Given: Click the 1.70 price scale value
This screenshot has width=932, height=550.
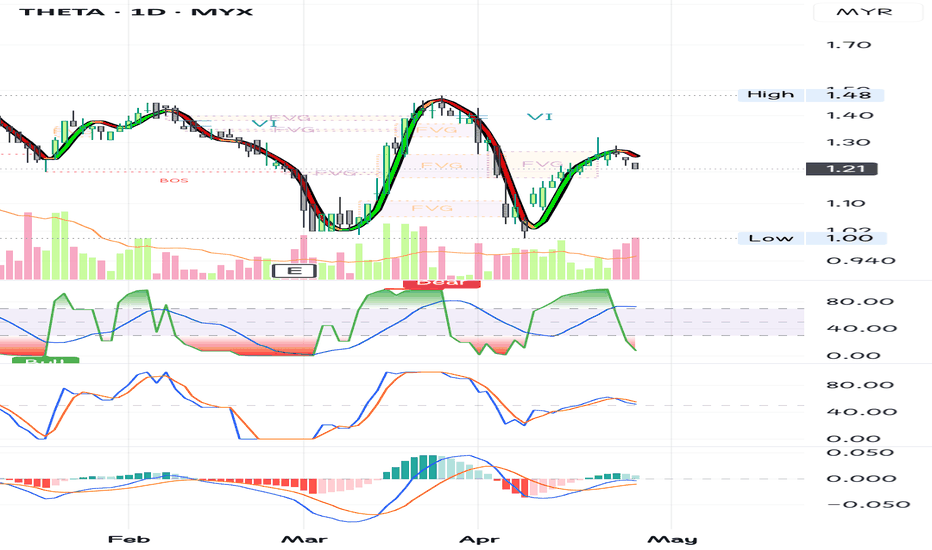Looking at the screenshot, I should 849,45.
